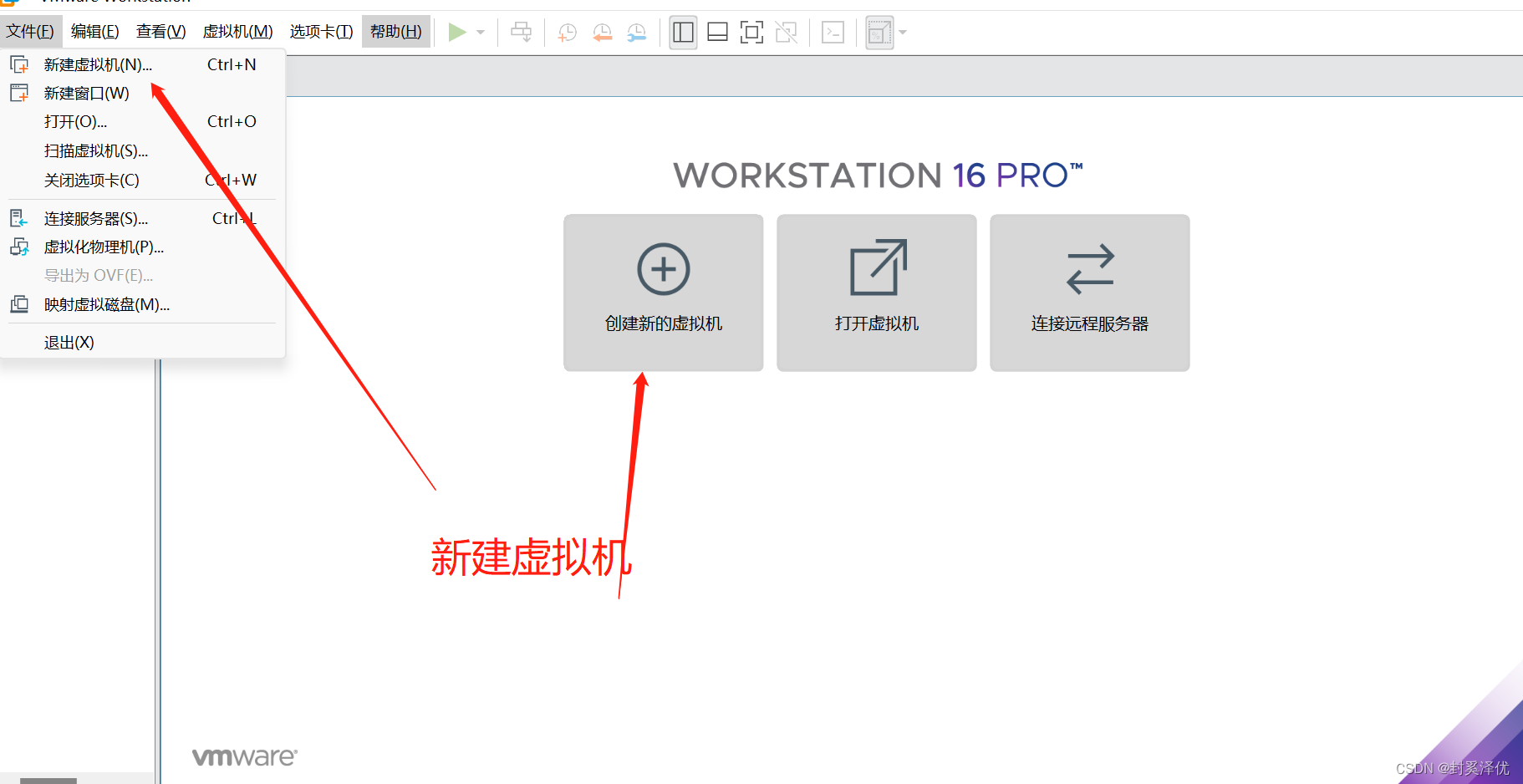Toggle the thumbnail bar view icon
1523x784 pixels.
pos(717,33)
